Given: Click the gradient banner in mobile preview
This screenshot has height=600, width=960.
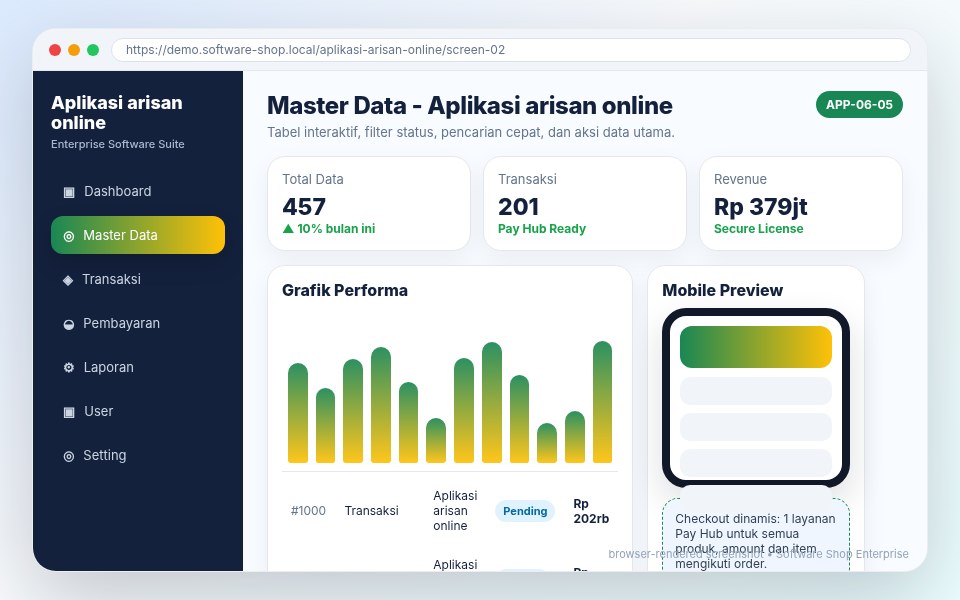Looking at the screenshot, I should click(756, 347).
